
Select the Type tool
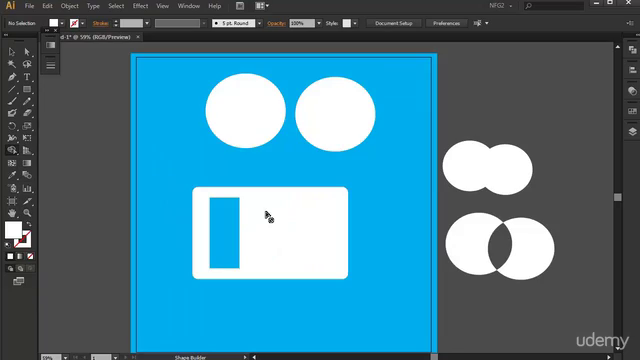(x=27, y=77)
